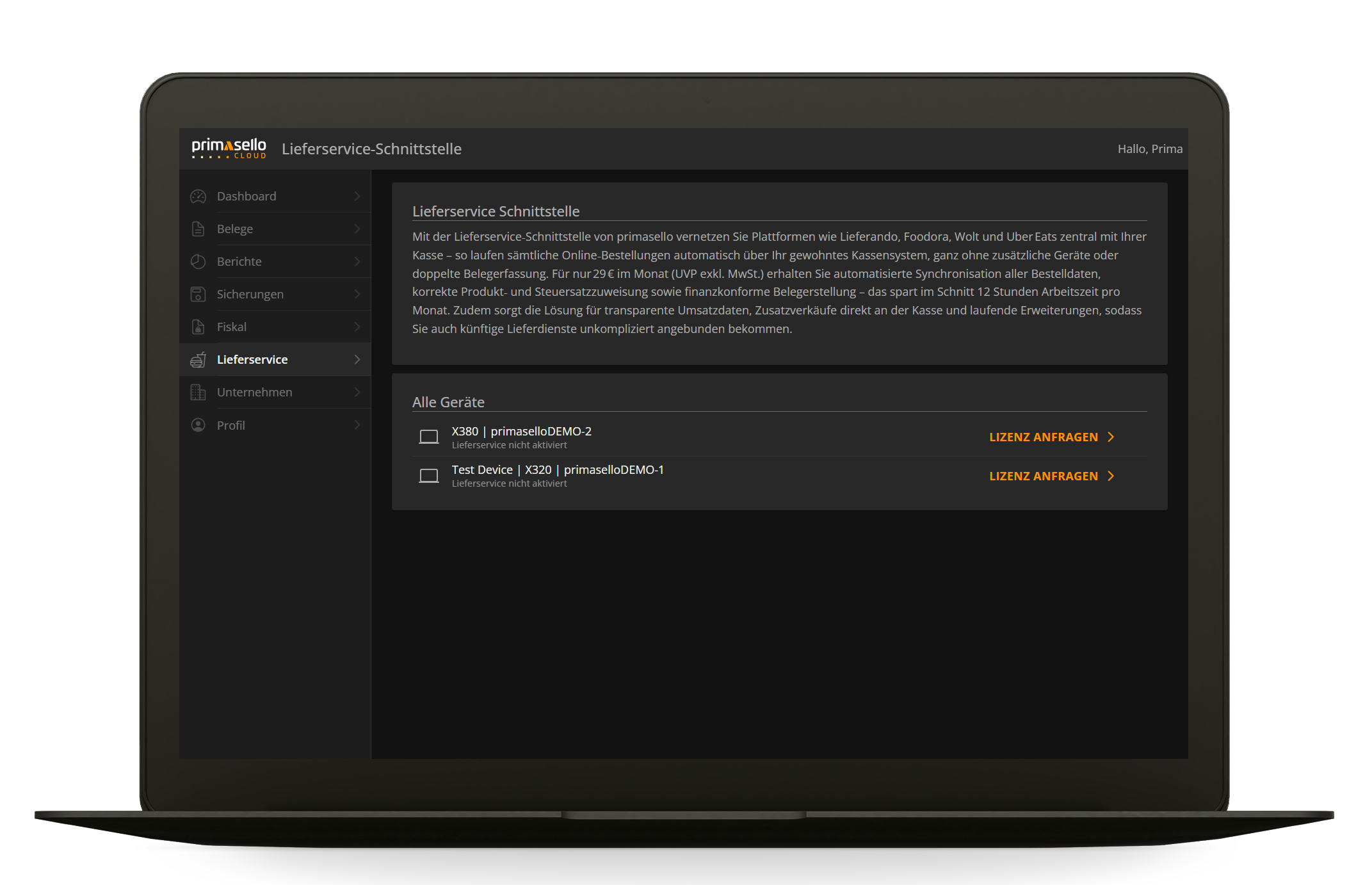Click the Profil user icon
Image resolution: width=1372 pixels, height=885 pixels.
tap(198, 425)
